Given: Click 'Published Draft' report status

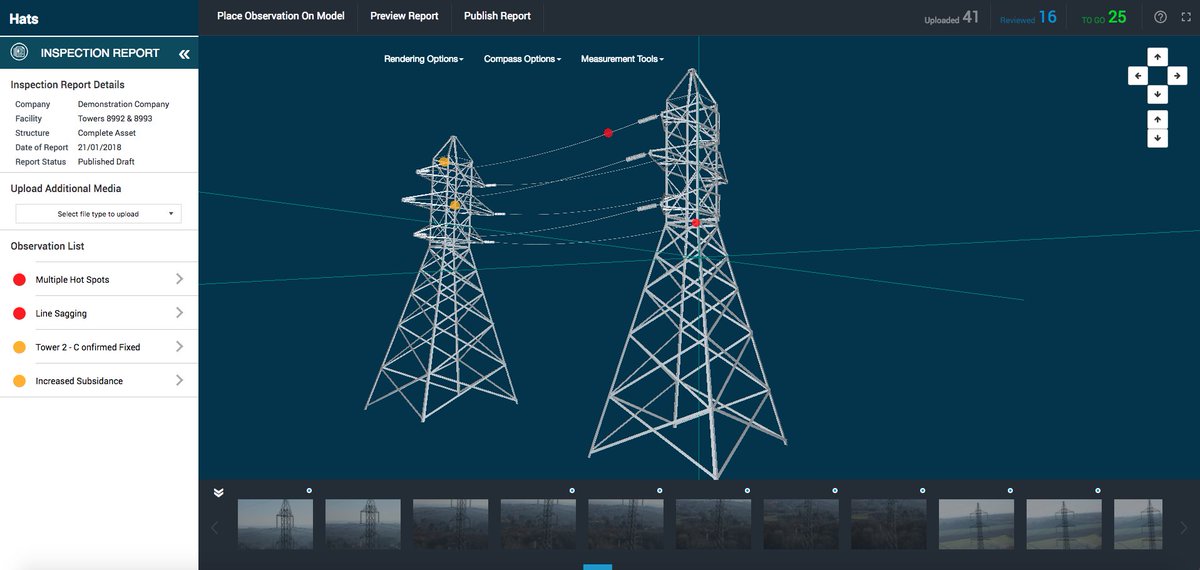Looking at the screenshot, I should [106, 161].
